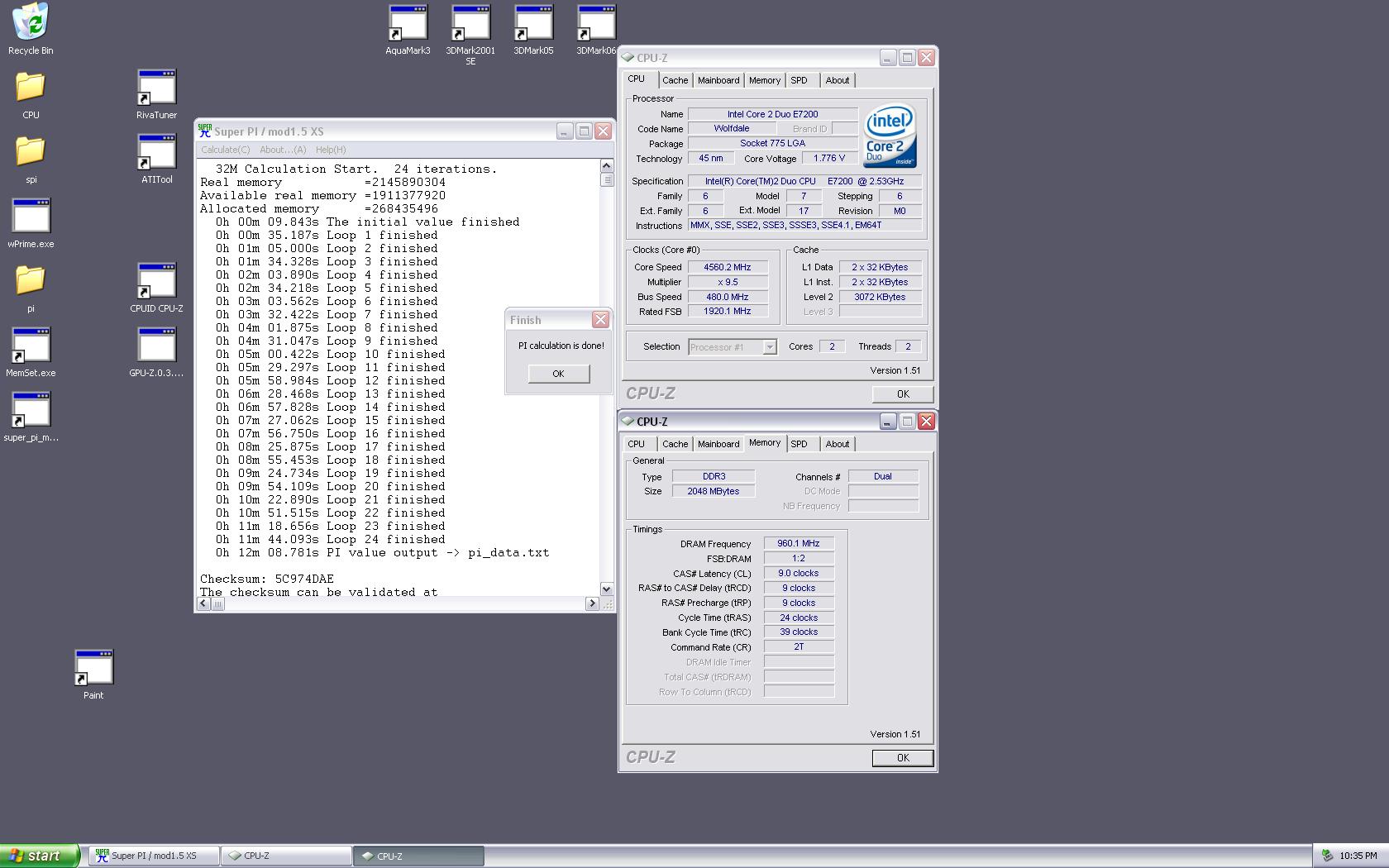This screenshot has width=1389, height=868.
Task: Click top CPU-Z window title icon
Action: [628, 58]
